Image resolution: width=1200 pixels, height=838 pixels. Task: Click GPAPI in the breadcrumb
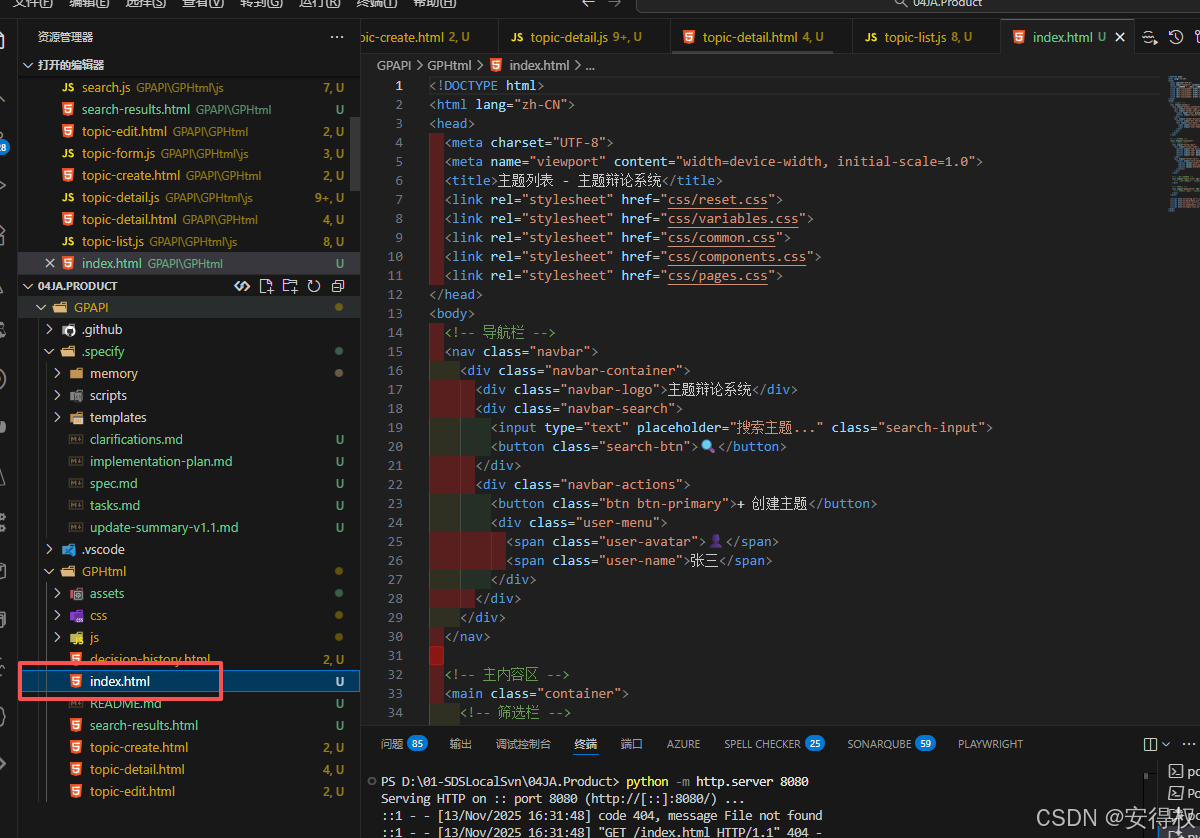(x=394, y=65)
